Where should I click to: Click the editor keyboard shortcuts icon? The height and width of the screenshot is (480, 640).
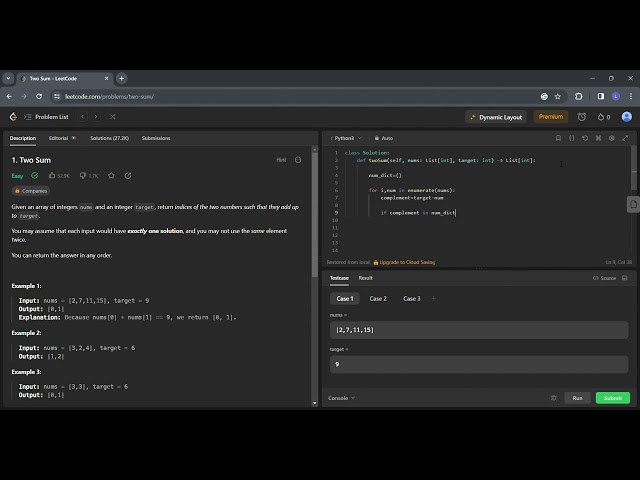pyautogui.click(x=598, y=138)
